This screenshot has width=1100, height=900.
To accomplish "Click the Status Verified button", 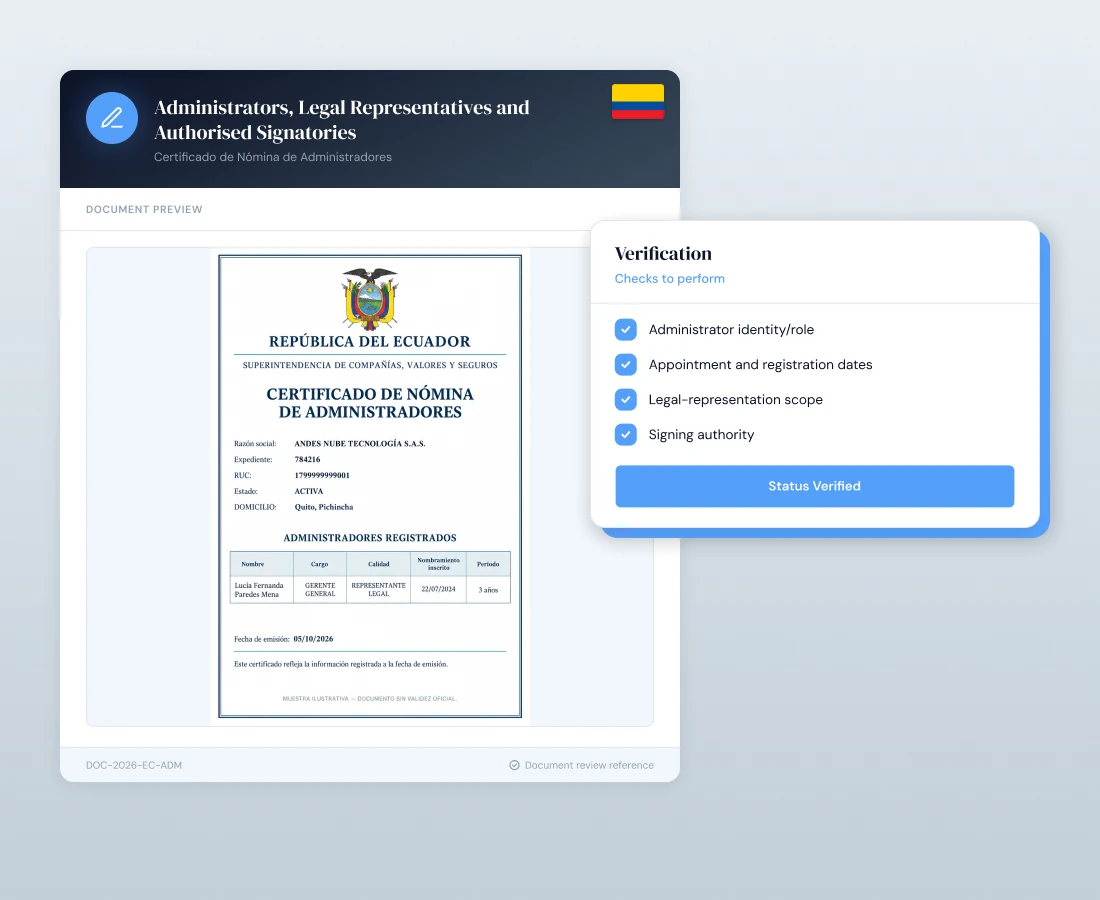I will [x=814, y=486].
